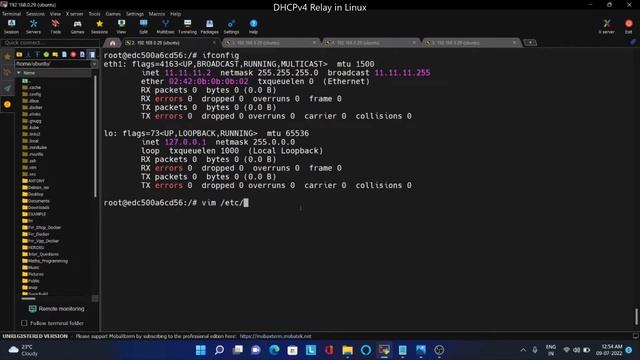Open the Help menu
Image resolution: width=640 pixels, height=360 pixels.
point(176,14)
